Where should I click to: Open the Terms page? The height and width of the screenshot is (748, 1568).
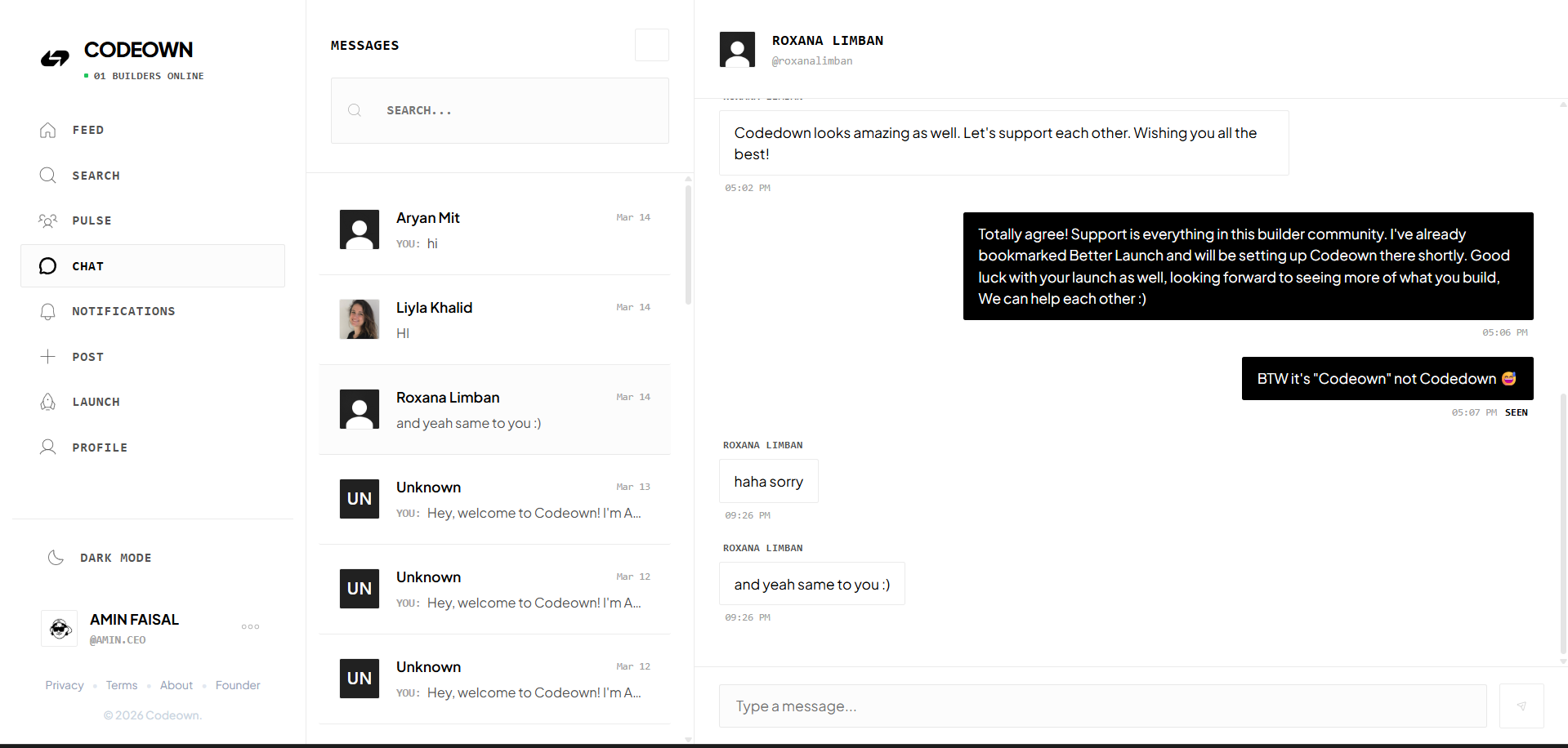(x=121, y=684)
